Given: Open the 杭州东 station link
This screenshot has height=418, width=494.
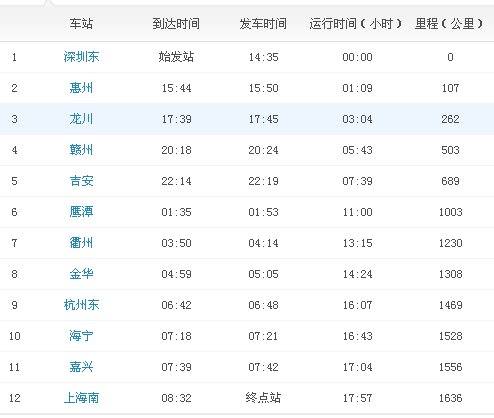Looking at the screenshot, I should [x=81, y=305].
